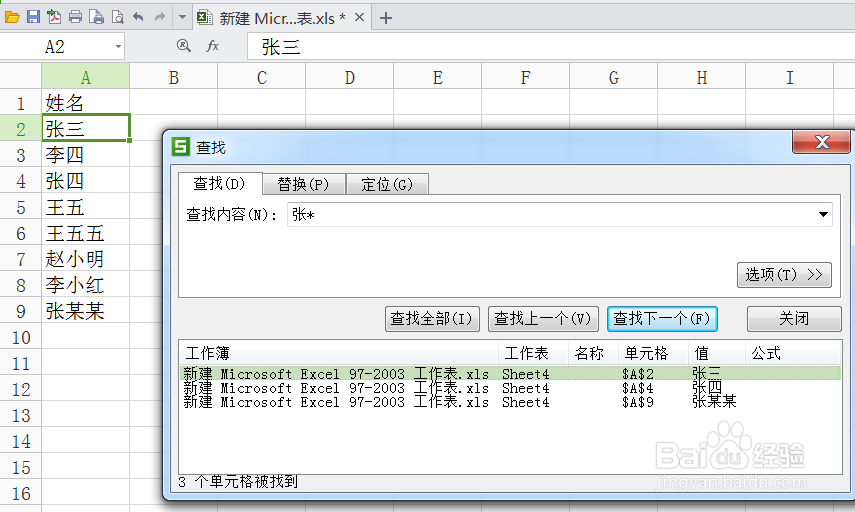Click the 值 results column header

(x=716, y=353)
